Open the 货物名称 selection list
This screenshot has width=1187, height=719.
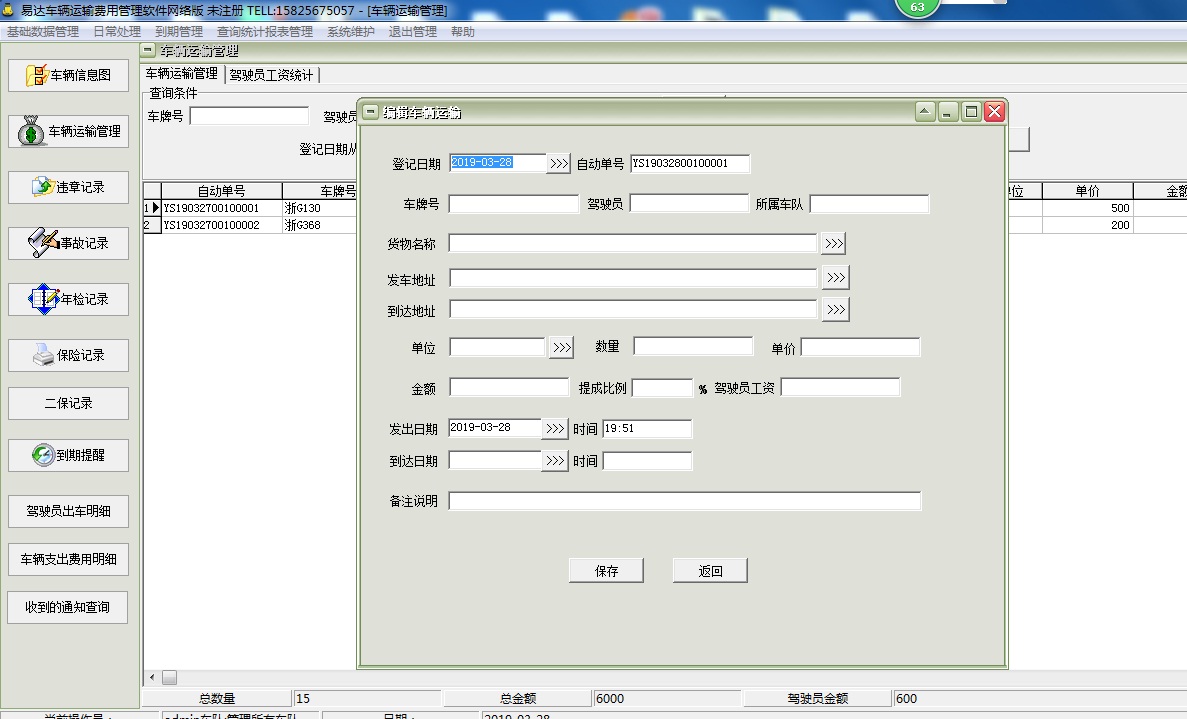833,243
